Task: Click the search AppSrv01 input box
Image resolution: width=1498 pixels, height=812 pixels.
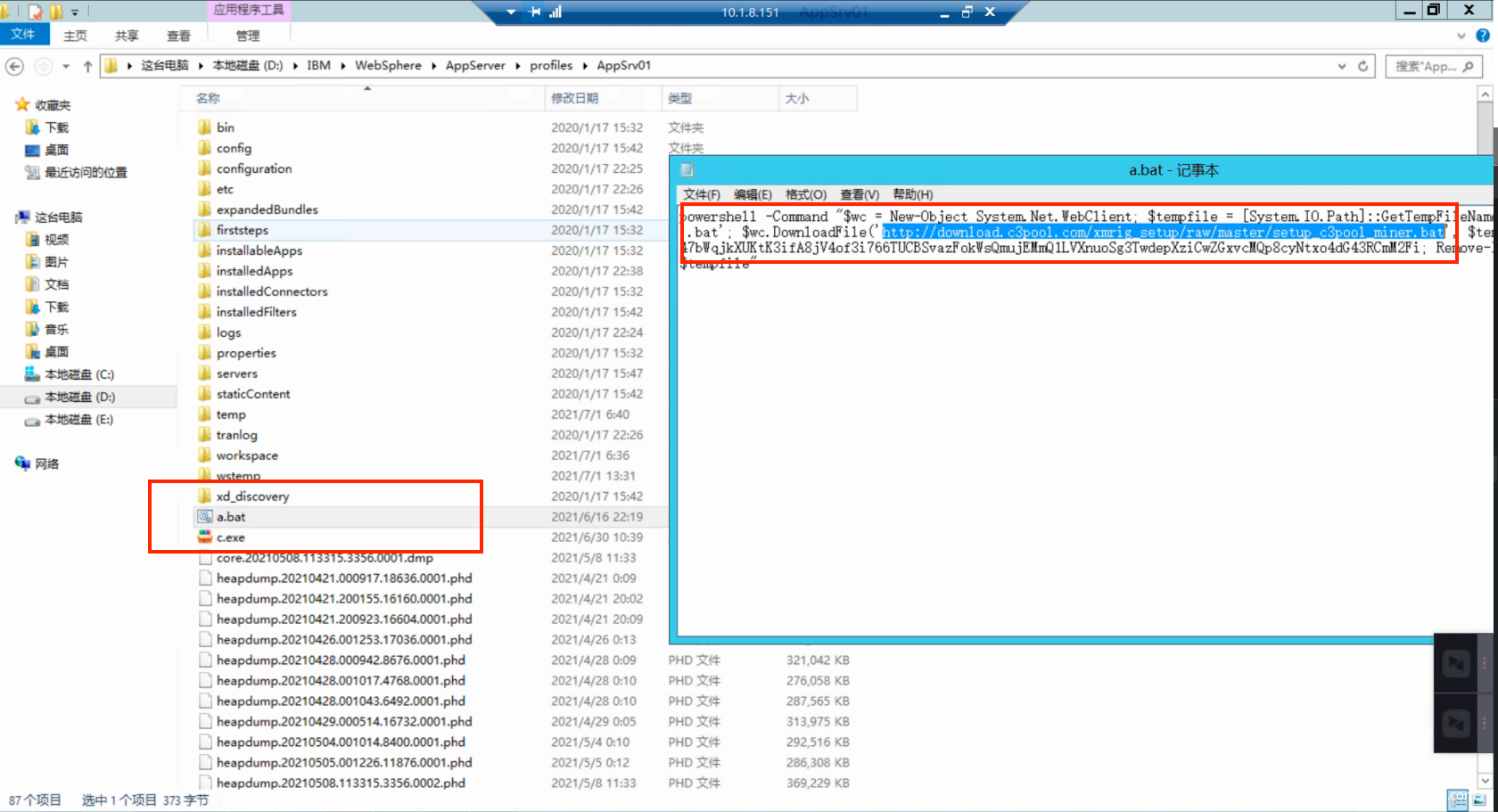Action: tap(1425, 66)
